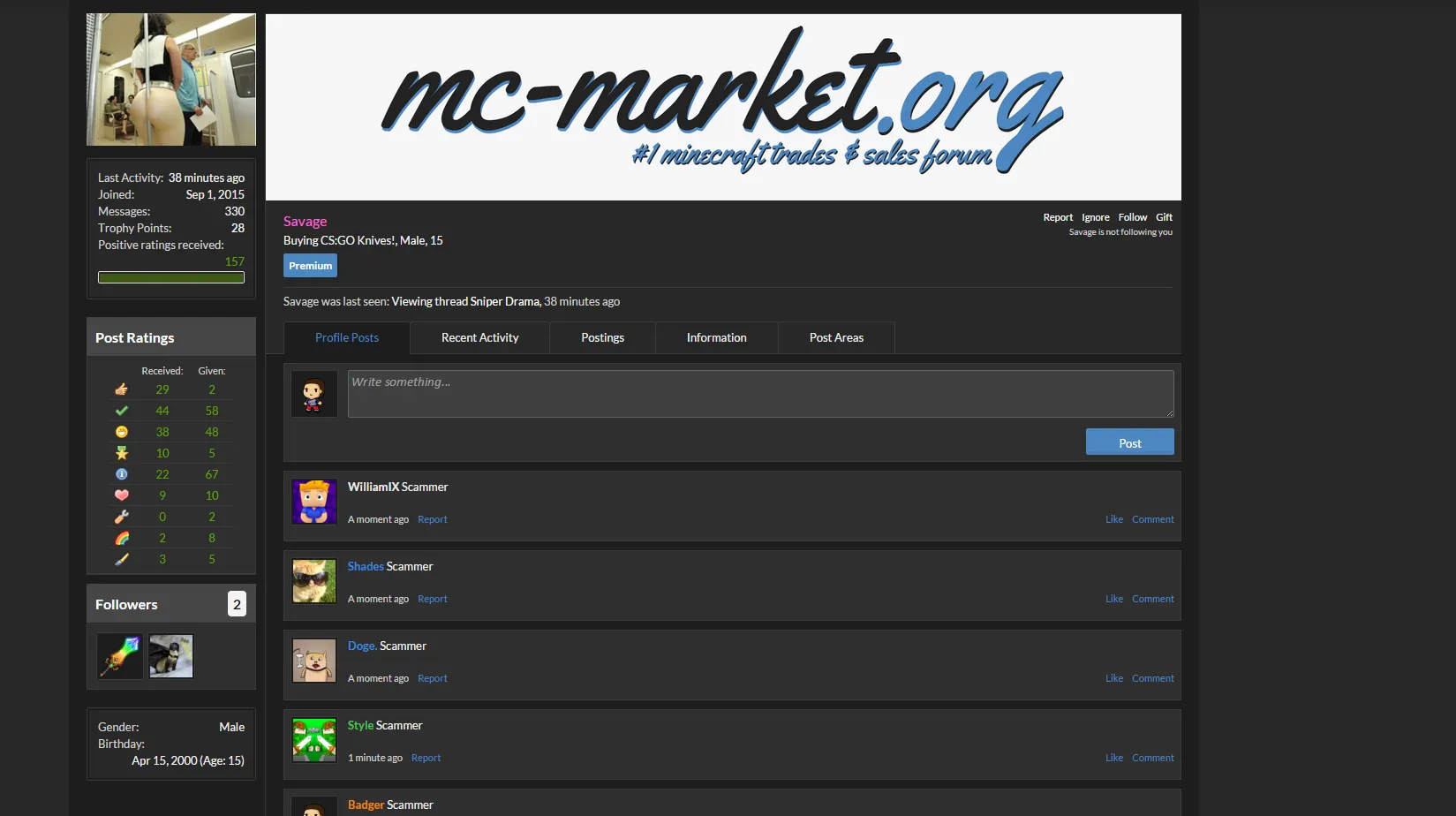Focus the Write something text box

tap(760, 394)
